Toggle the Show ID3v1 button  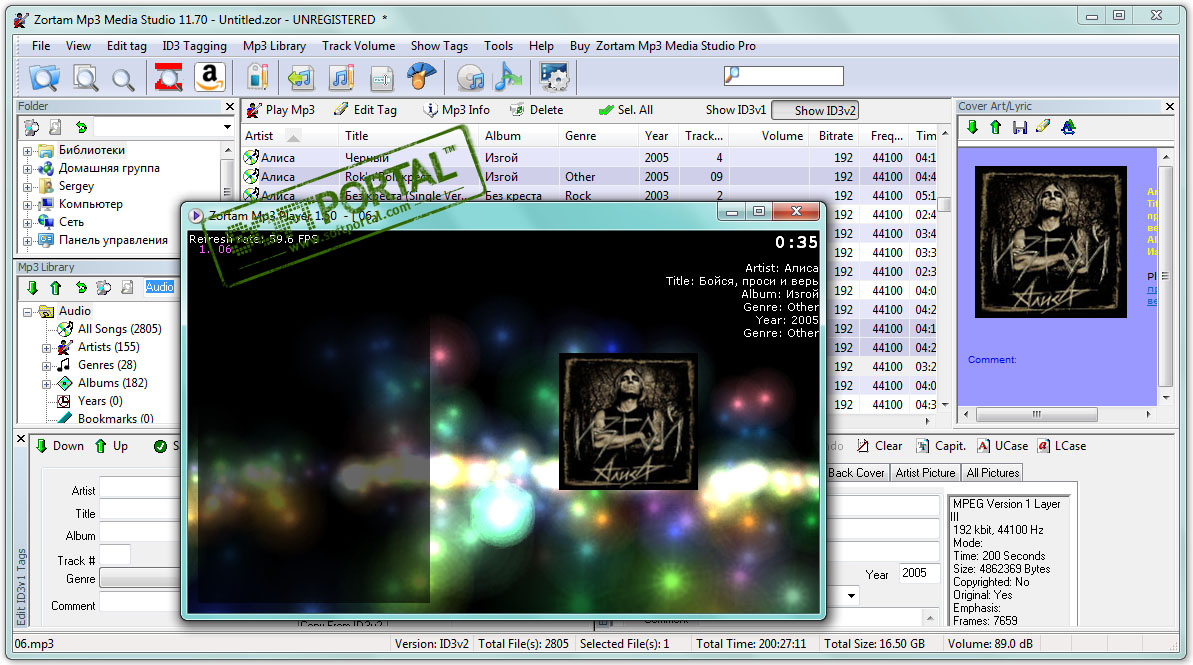tap(735, 110)
